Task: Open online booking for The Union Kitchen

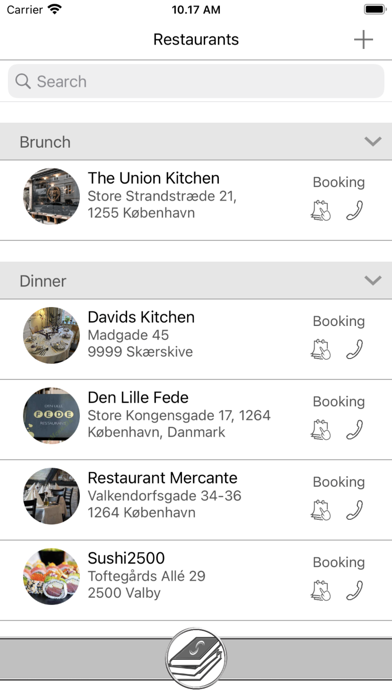Action: coord(321,210)
